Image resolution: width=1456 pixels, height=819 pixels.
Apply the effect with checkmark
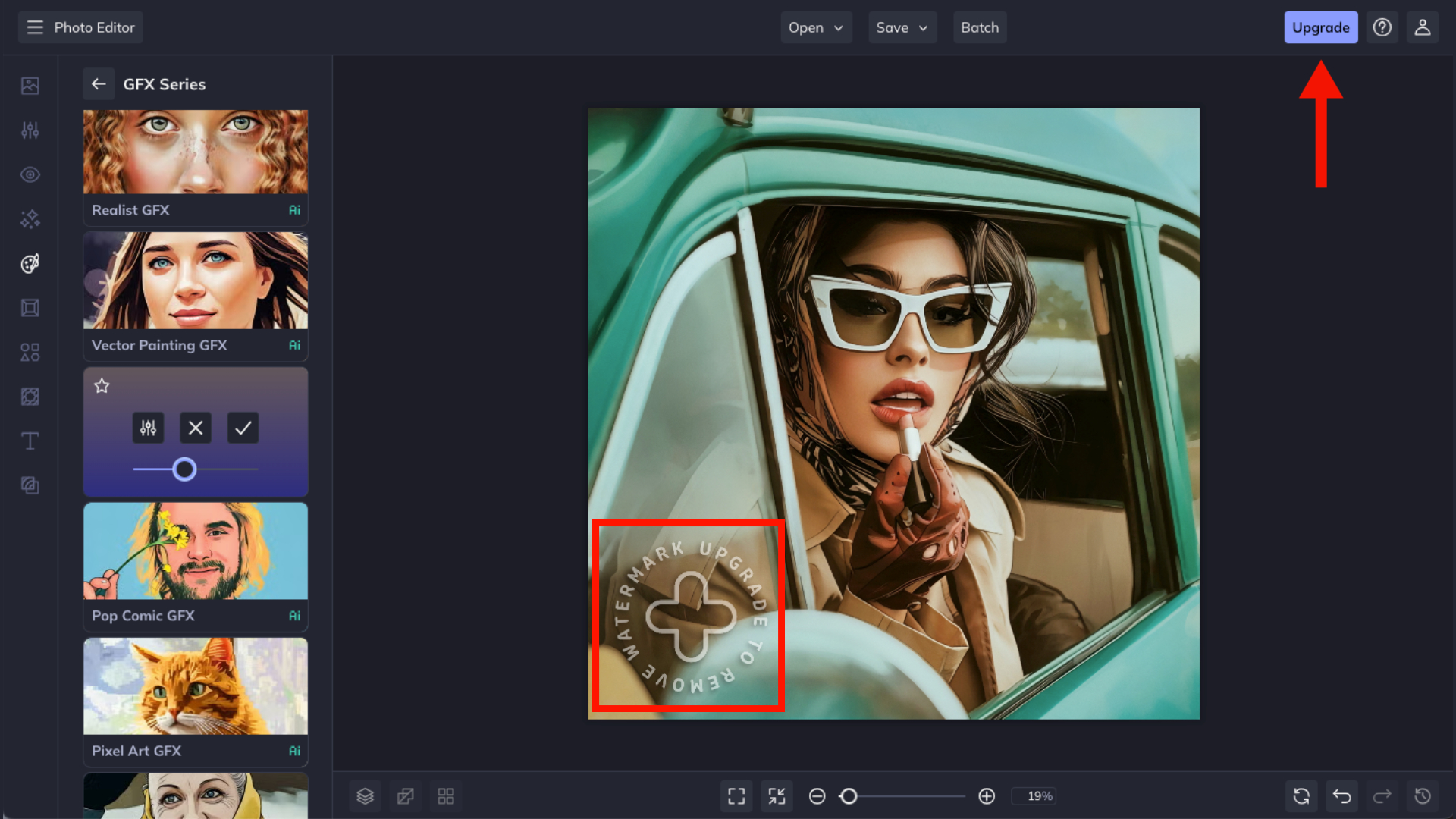pos(243,428)
